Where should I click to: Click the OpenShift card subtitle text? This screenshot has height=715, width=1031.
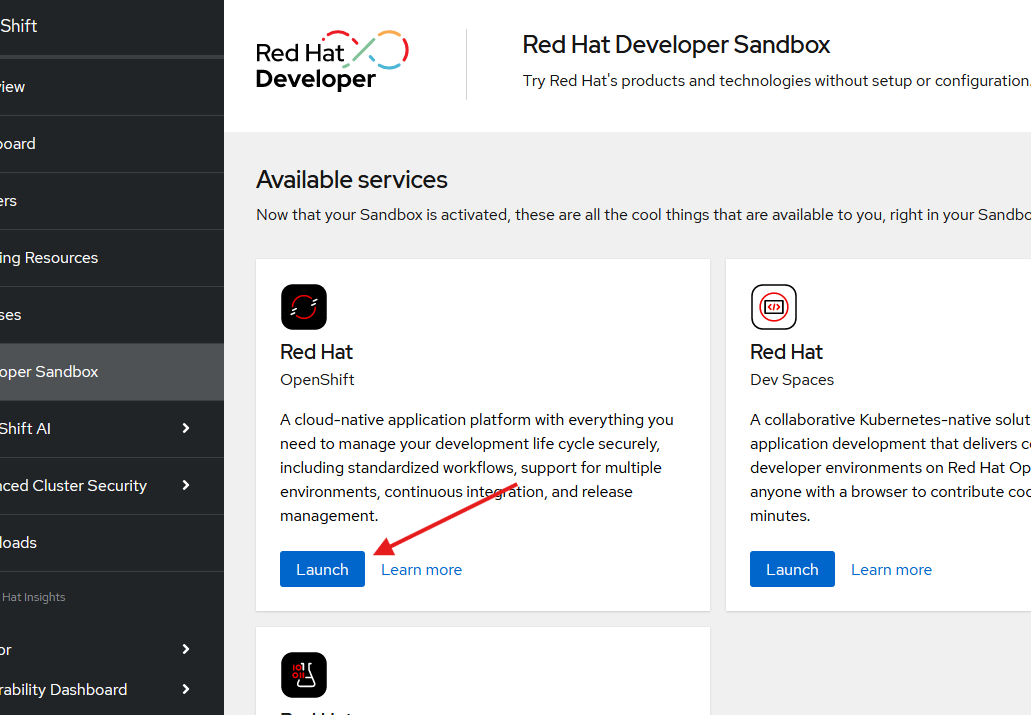coord(317,380)
